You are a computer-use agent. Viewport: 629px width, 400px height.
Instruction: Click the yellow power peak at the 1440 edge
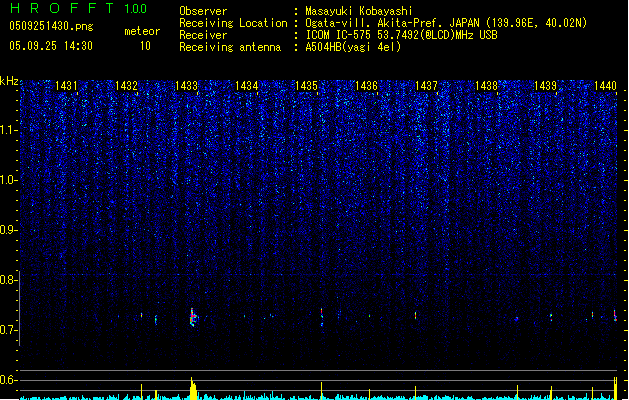click(616, 388)
